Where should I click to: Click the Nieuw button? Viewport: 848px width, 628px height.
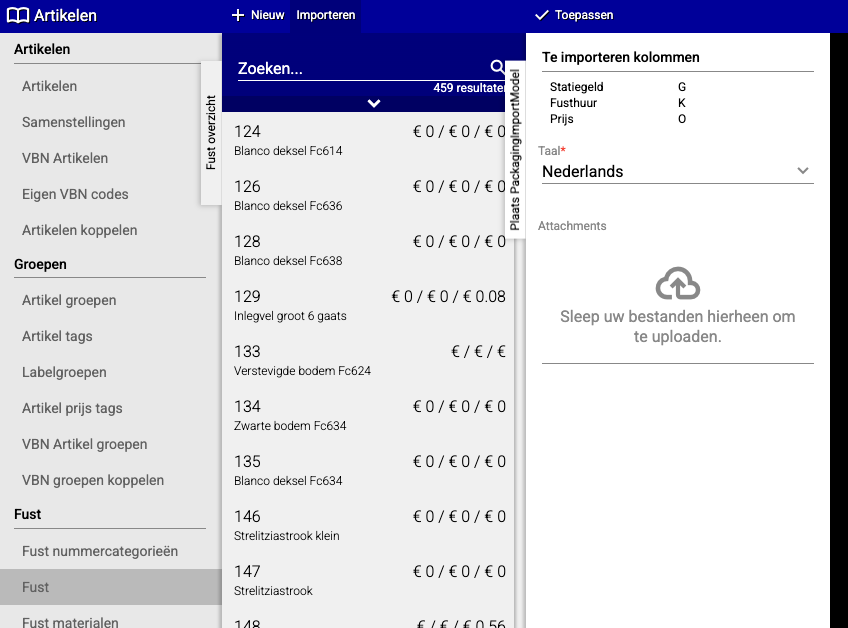point(258,15)
